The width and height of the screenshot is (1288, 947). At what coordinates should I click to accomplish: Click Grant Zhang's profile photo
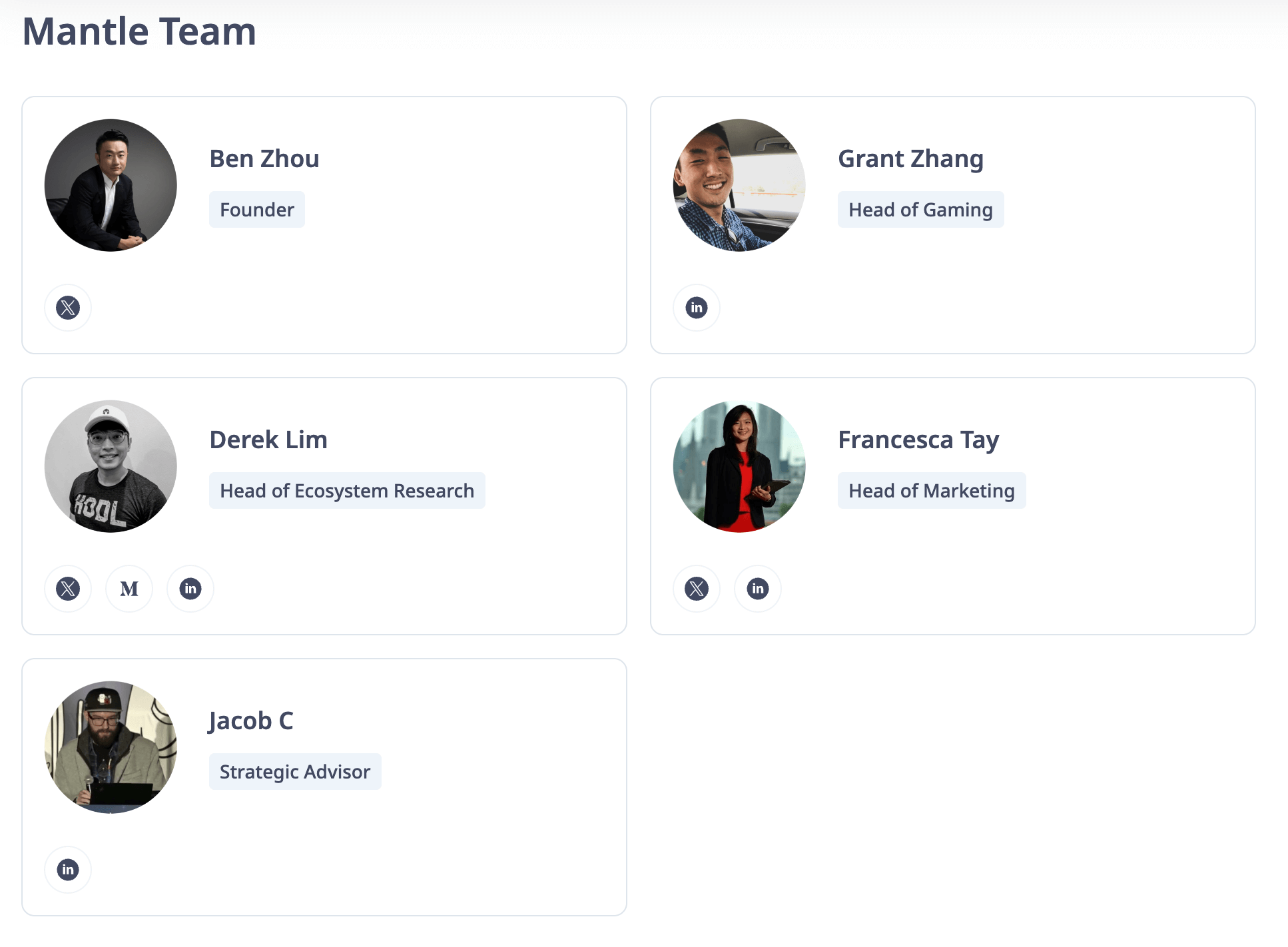point(739,185)
